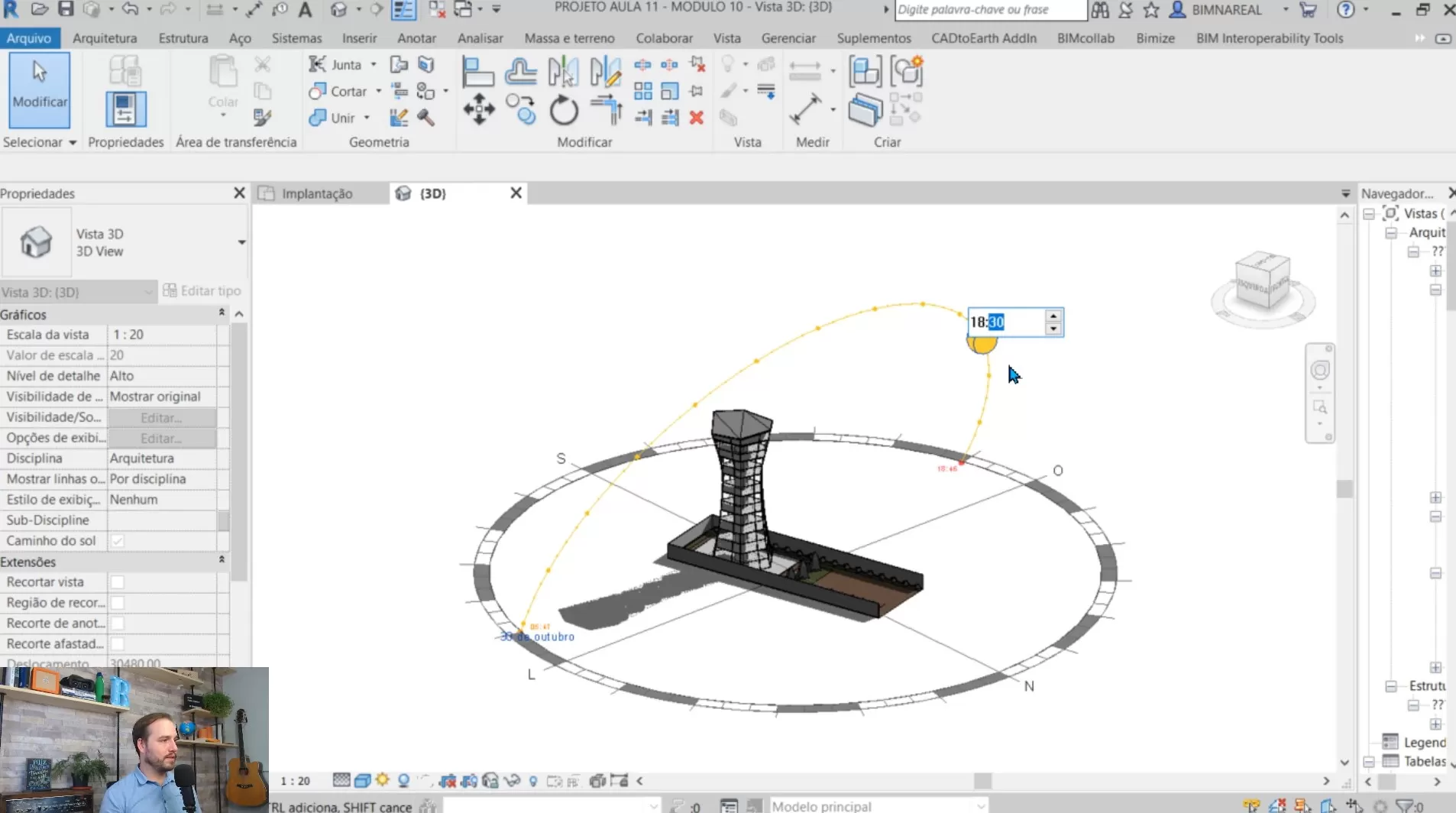1456x813 pixels.
Task: Toggle the Caminho do sol checkbox
Action: (118, 541)
